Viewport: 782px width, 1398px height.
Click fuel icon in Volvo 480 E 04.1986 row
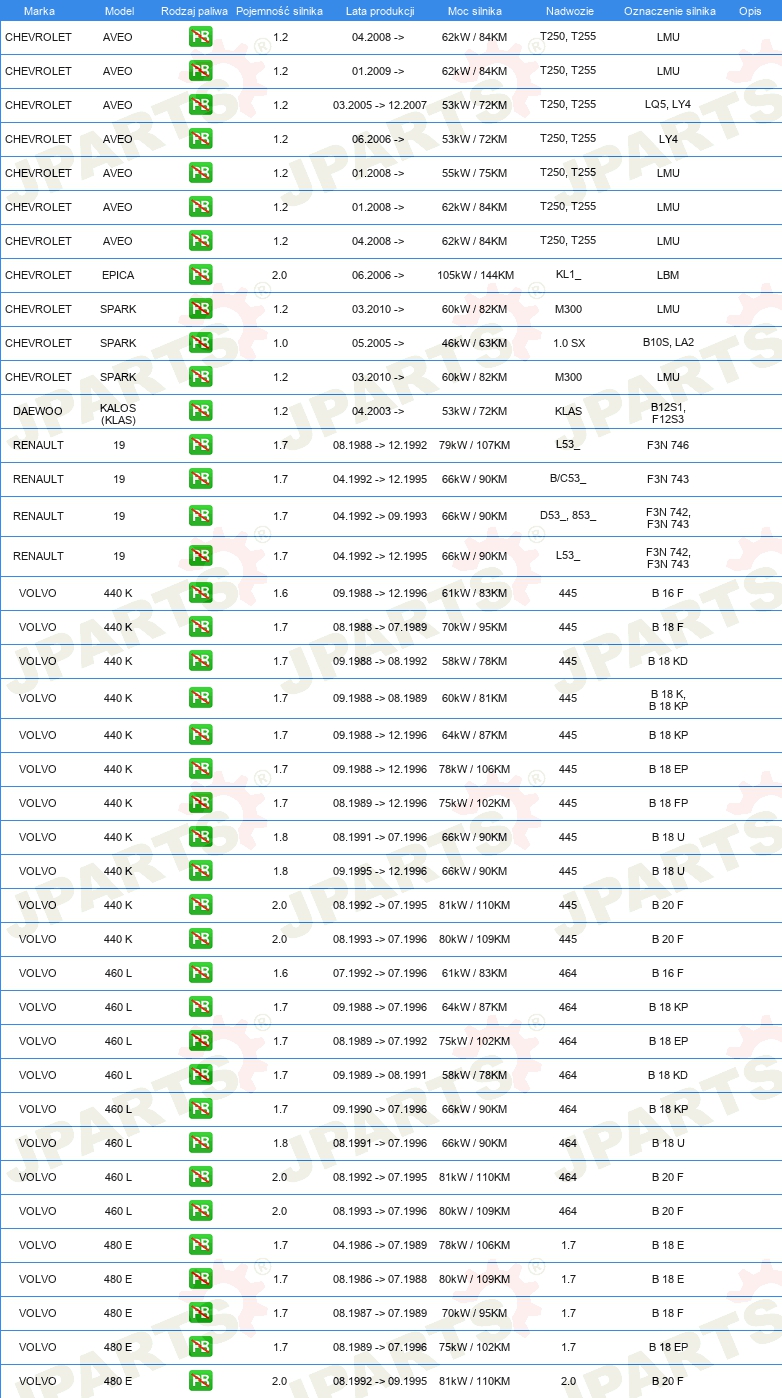pyautogui.click(x=200, y=1245)
